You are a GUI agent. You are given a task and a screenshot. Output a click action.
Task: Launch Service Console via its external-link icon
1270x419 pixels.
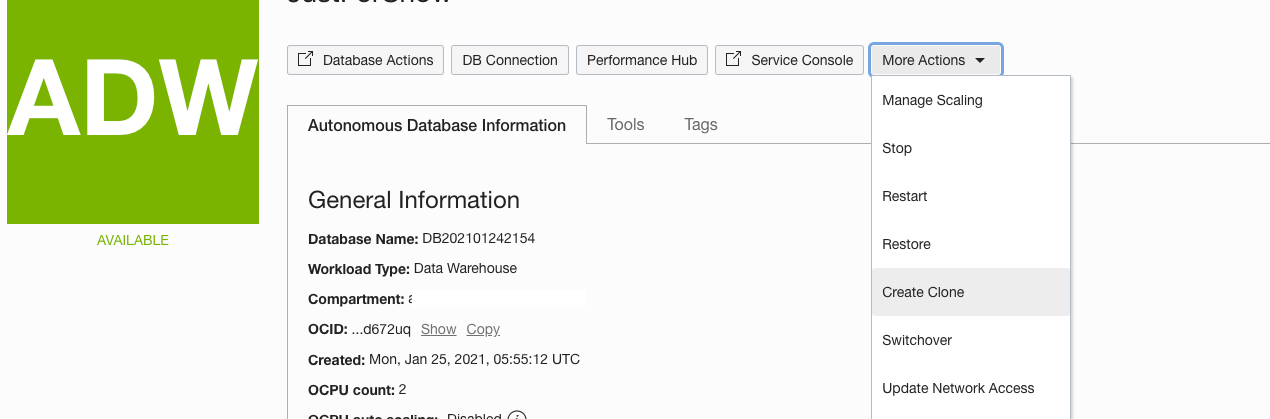pyautogui.click(x=733, y=60)
